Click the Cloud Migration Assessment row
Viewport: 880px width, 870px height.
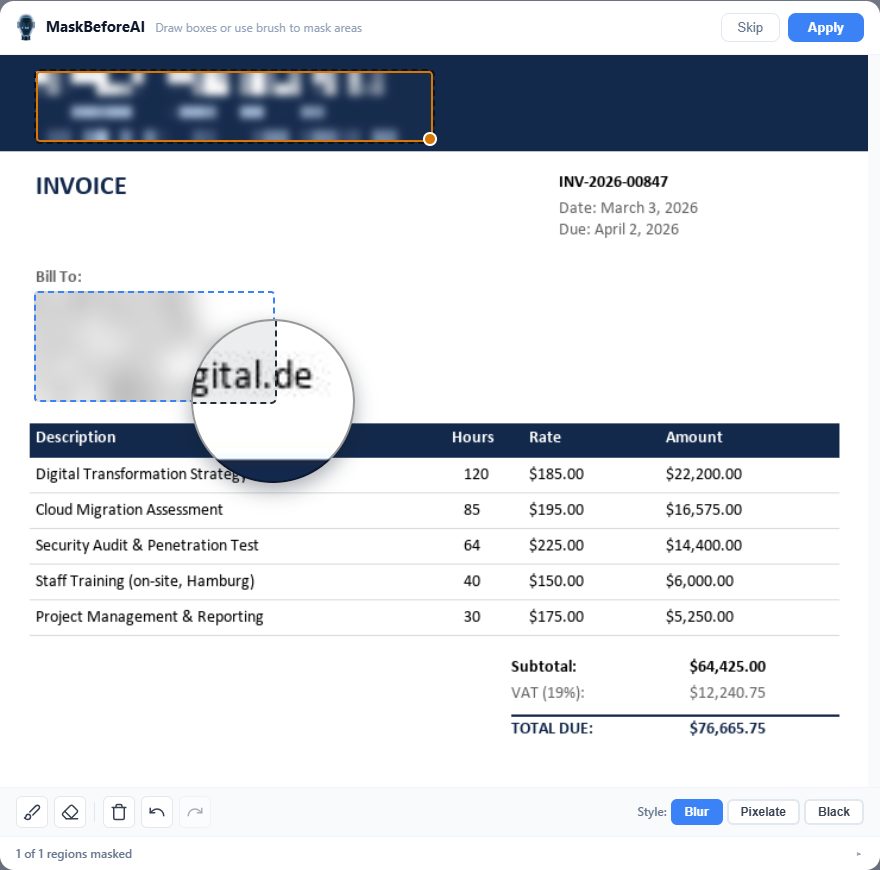[130, 510]
